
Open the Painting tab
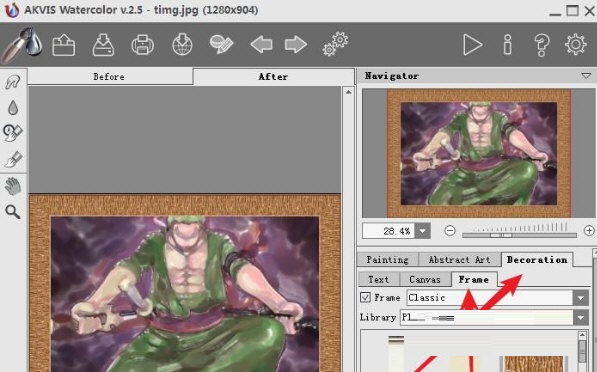pyautogui.click(x=388, y=260)
